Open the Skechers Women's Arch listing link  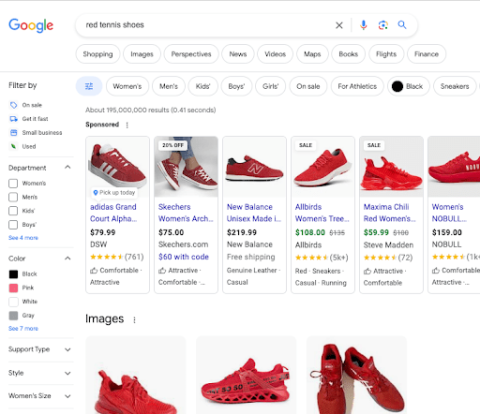(x=186, y=213)
